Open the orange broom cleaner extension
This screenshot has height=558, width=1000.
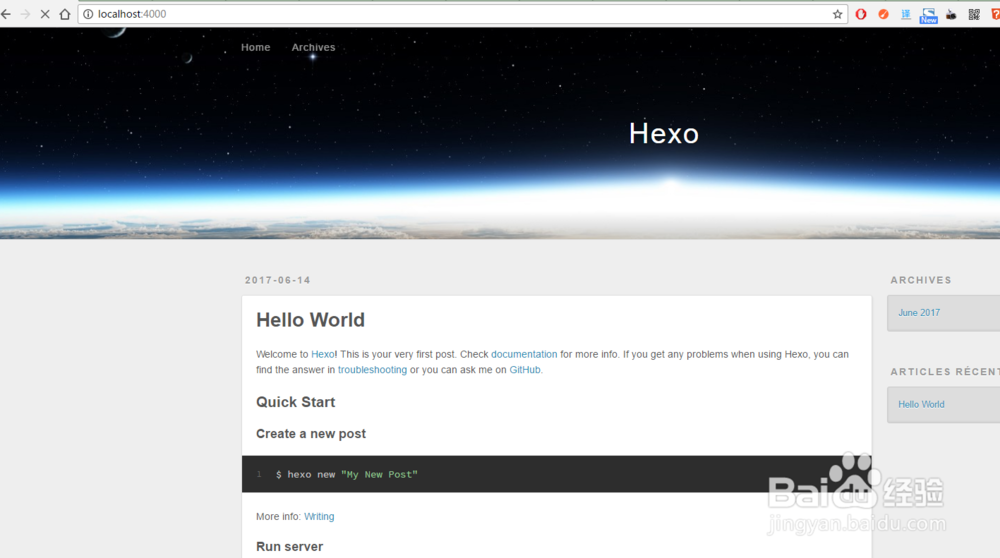pos(883,14)
